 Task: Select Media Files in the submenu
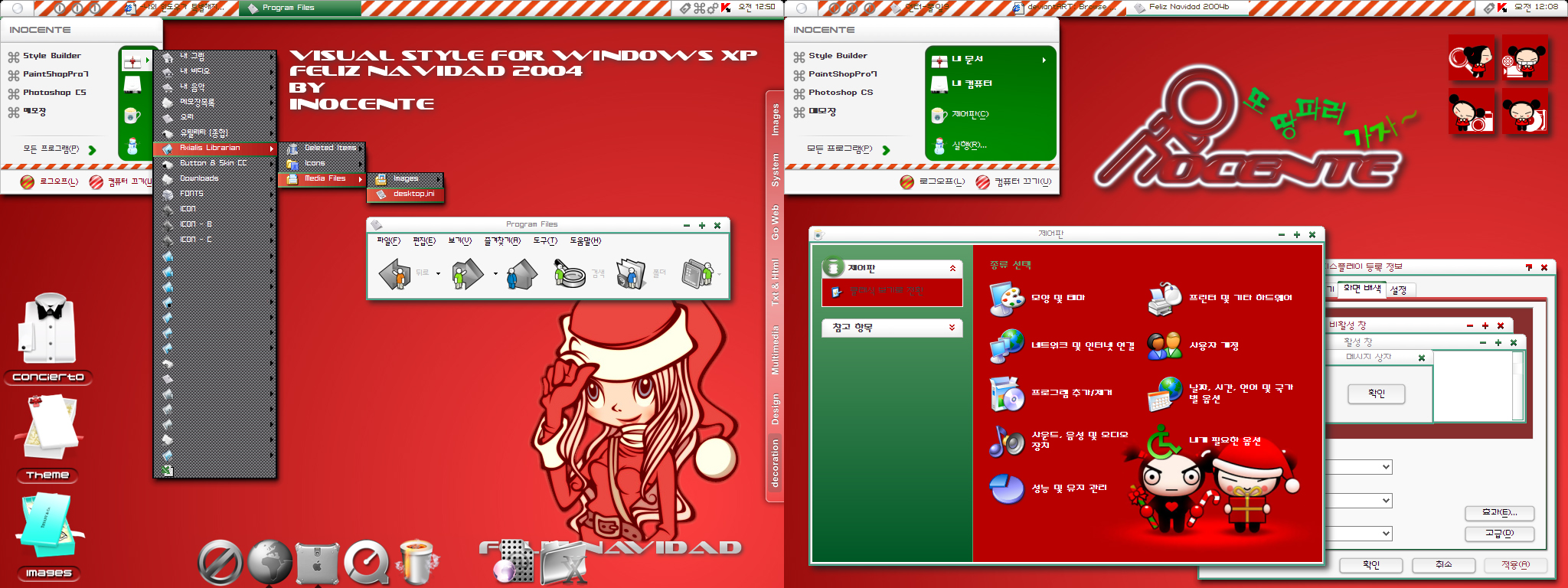click(322, 178)
